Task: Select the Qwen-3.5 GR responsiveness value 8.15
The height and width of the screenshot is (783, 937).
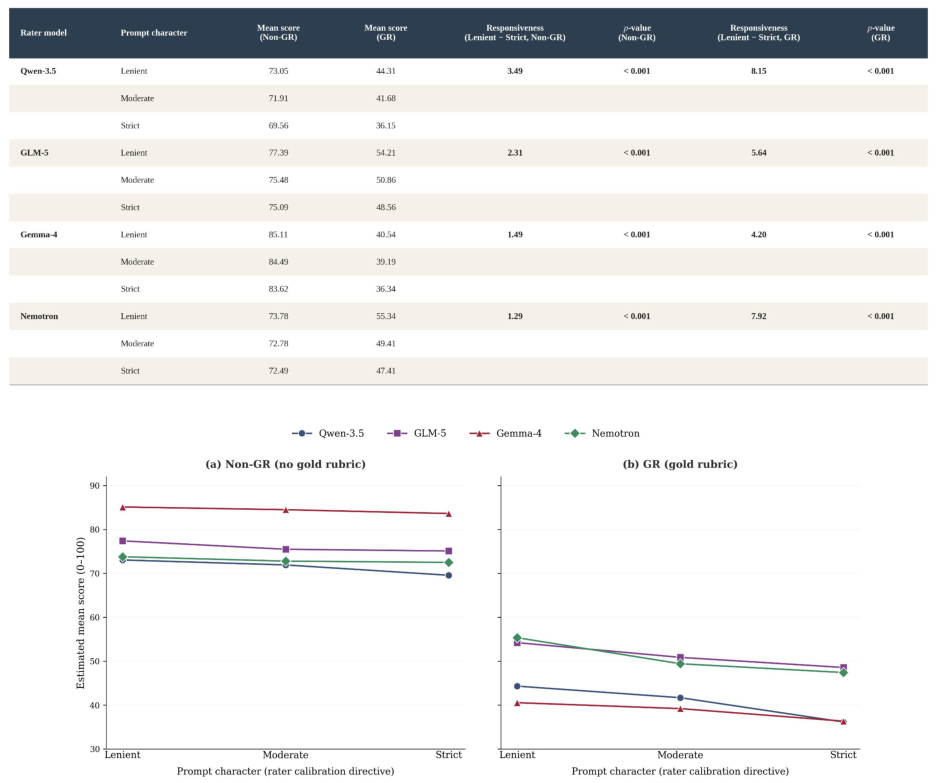Action: click(x=759, y=71)
